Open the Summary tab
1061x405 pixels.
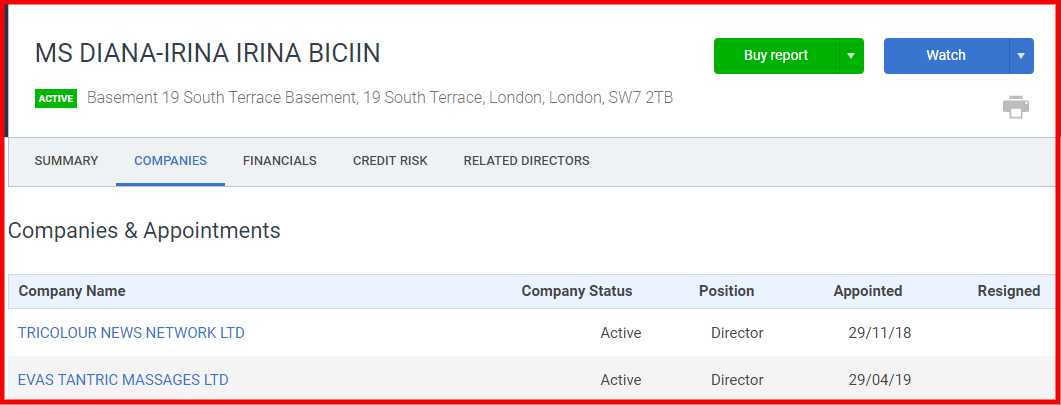tap(66, 161)
